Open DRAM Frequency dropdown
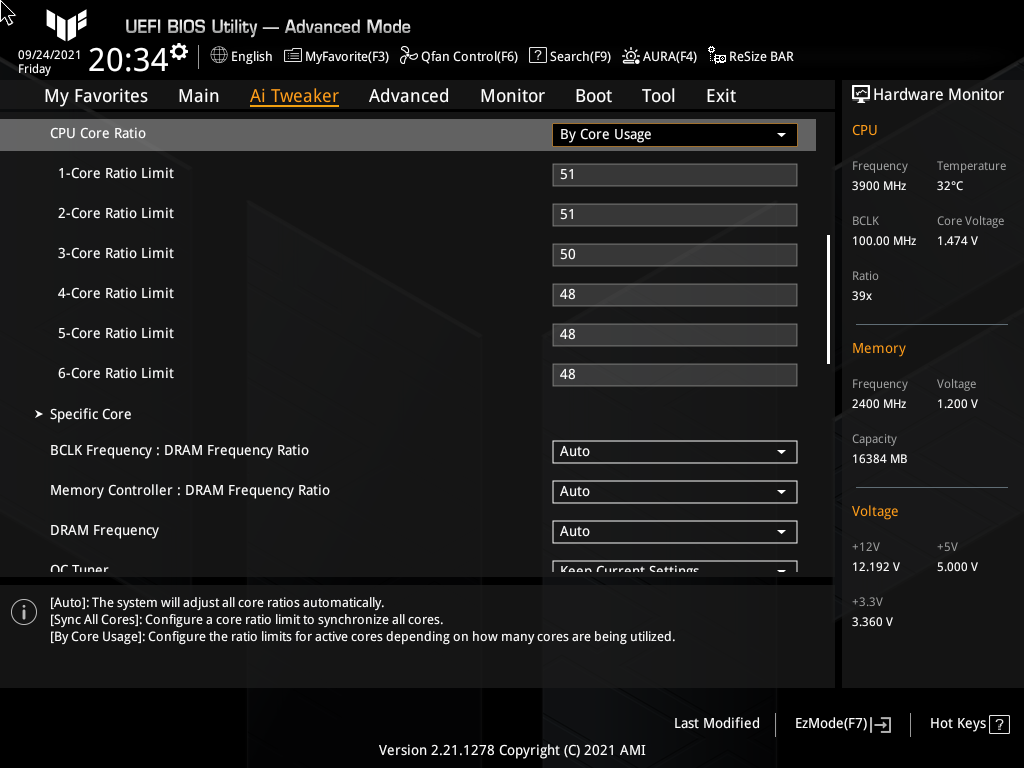This screenshot has width=1024, height=768. (675, 532)
